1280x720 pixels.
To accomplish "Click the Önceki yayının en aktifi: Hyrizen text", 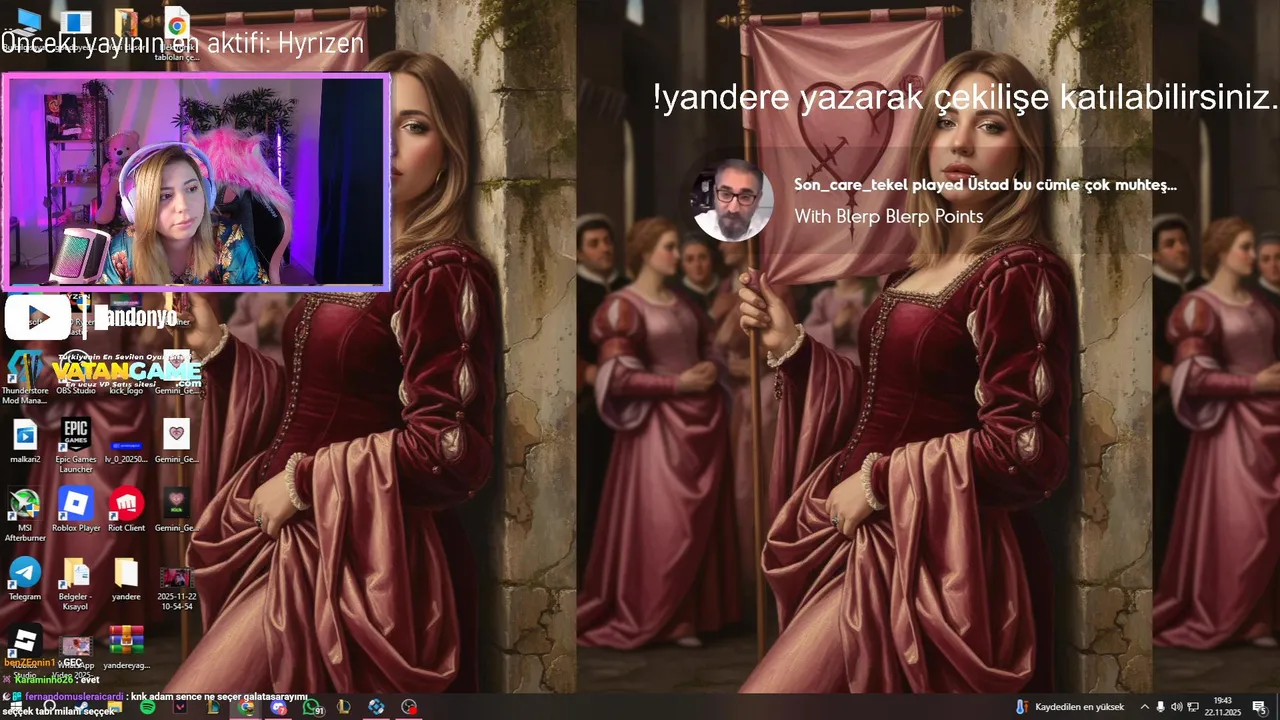I will click(x=182, y=44).
